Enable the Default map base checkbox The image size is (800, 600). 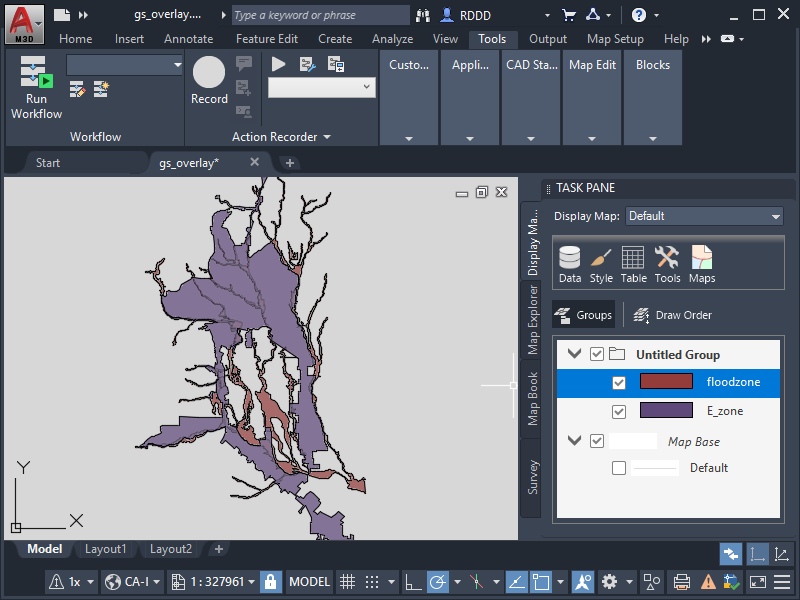[619, 468]
